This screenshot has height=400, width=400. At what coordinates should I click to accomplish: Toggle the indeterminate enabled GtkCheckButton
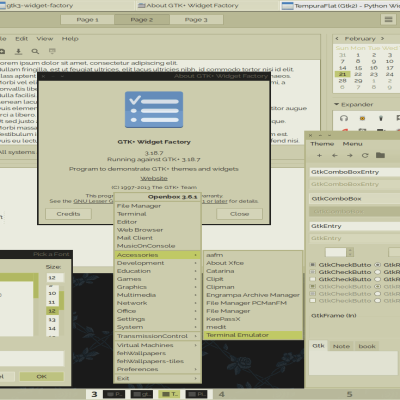click(313, 272)
